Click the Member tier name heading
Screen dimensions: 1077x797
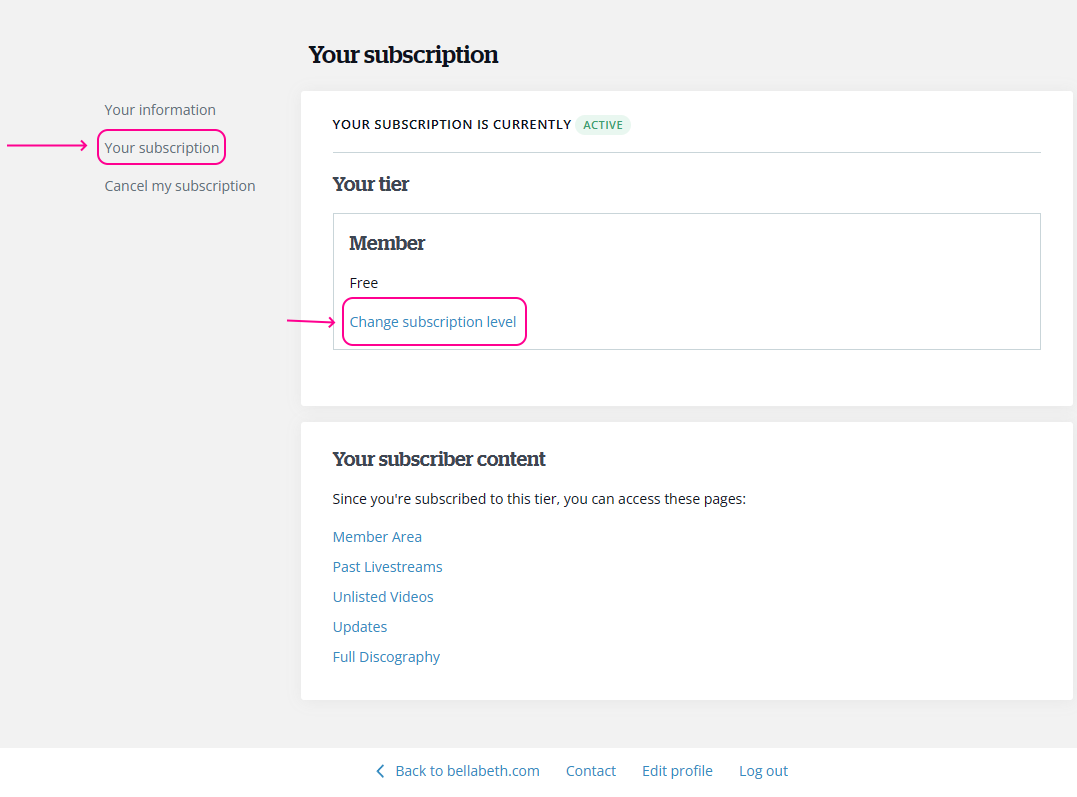click(387, 243)
